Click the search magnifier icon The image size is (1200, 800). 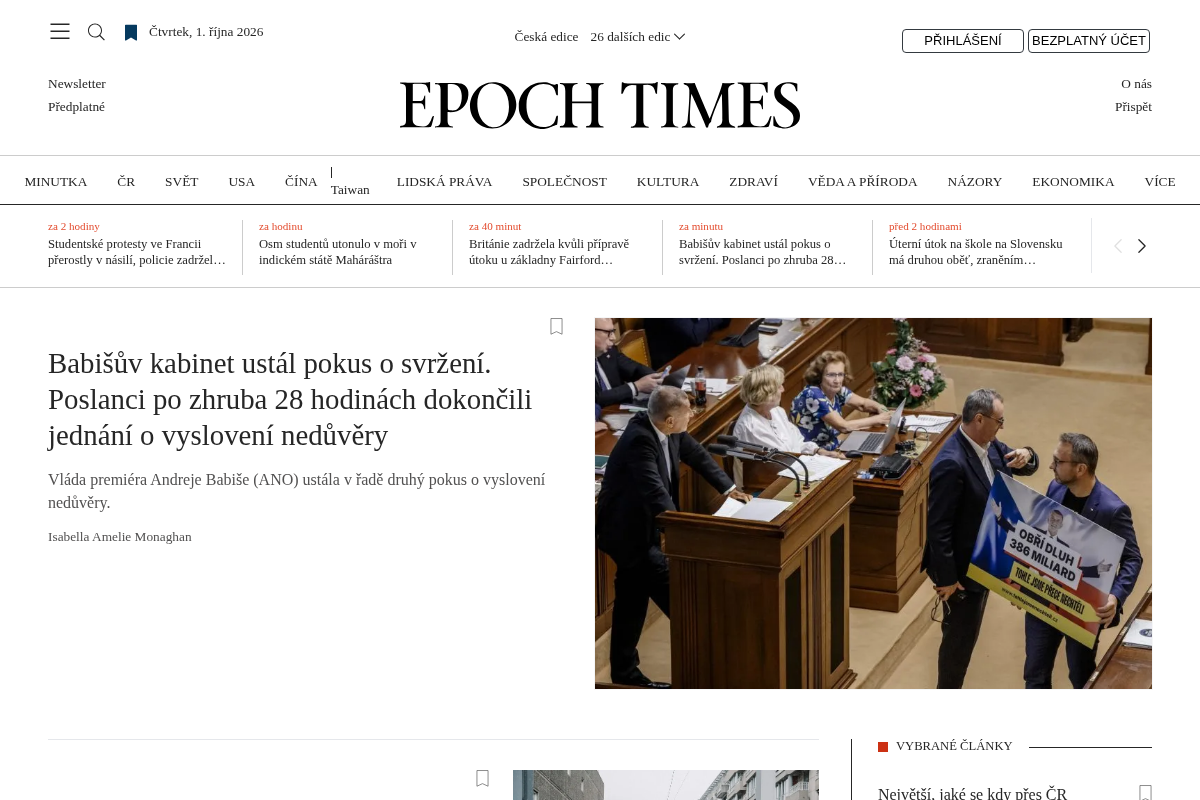(96, 32)
